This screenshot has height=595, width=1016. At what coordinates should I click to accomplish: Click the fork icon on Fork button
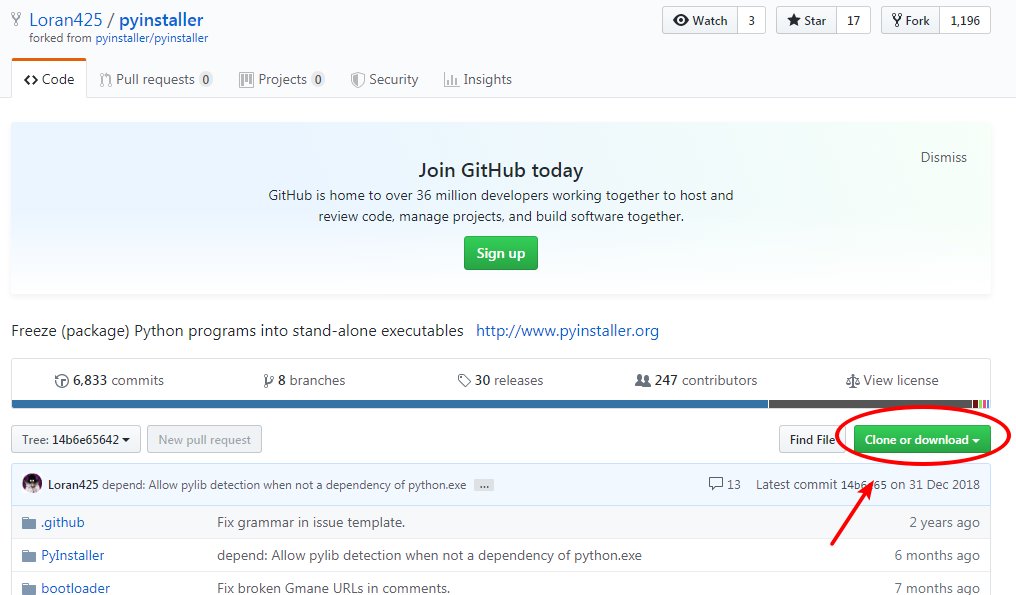[897, 20]
